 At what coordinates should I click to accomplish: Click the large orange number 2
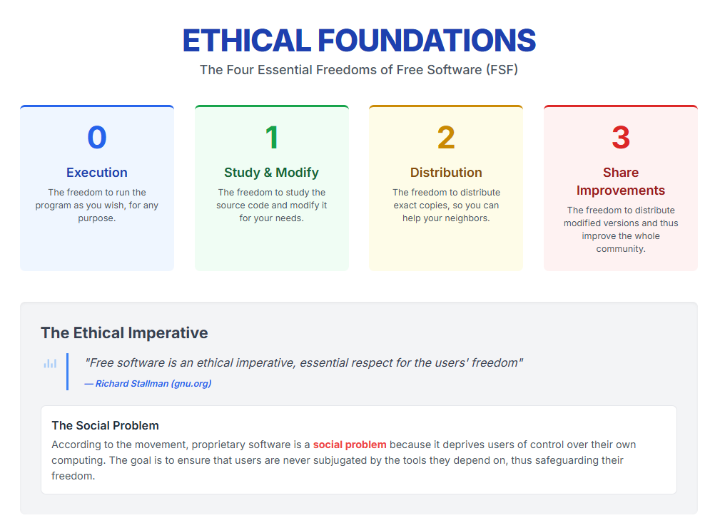tap(446, 137)
